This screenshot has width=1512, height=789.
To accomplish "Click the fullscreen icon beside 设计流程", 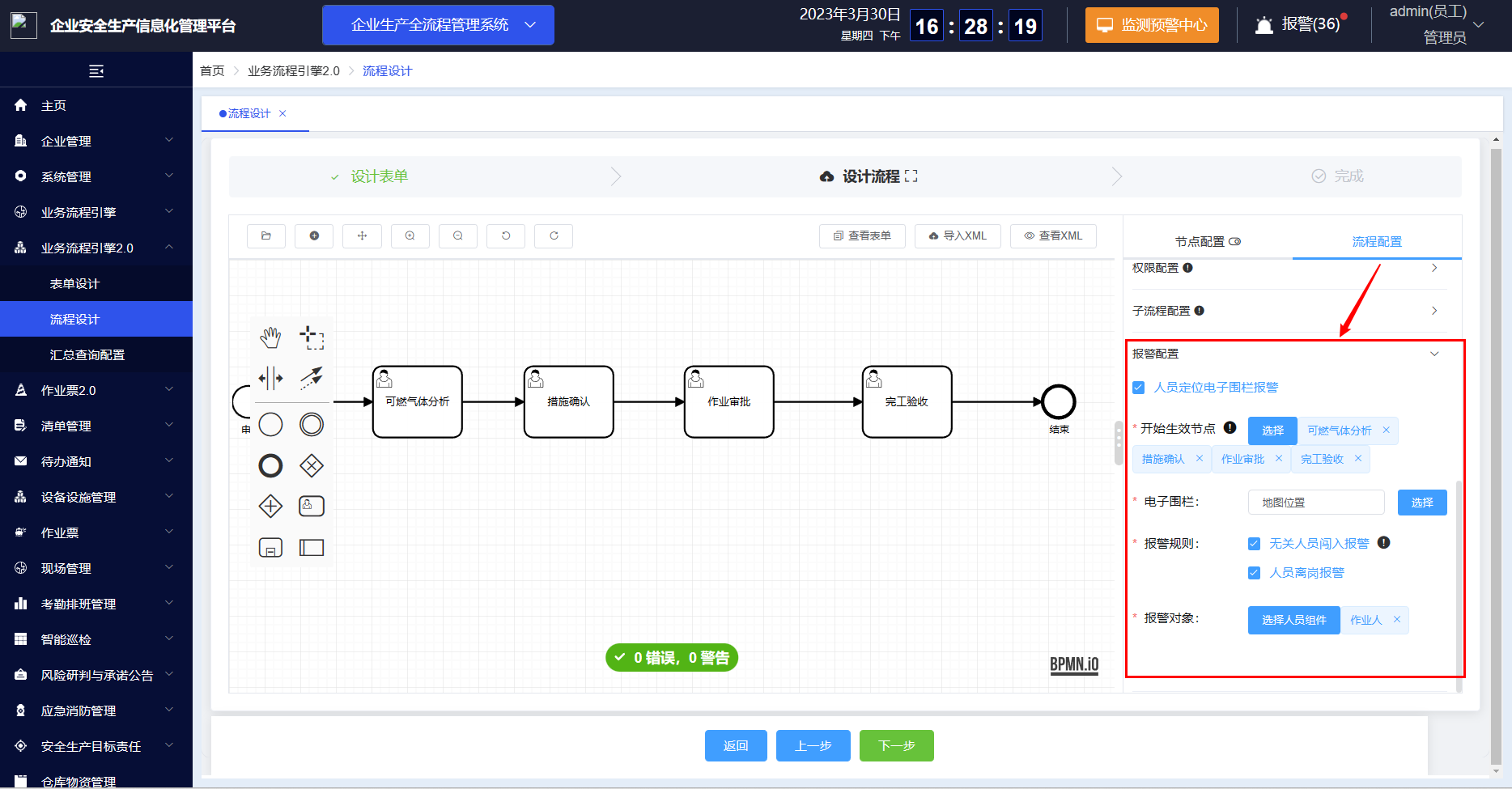I will click(x=911, y=176).
